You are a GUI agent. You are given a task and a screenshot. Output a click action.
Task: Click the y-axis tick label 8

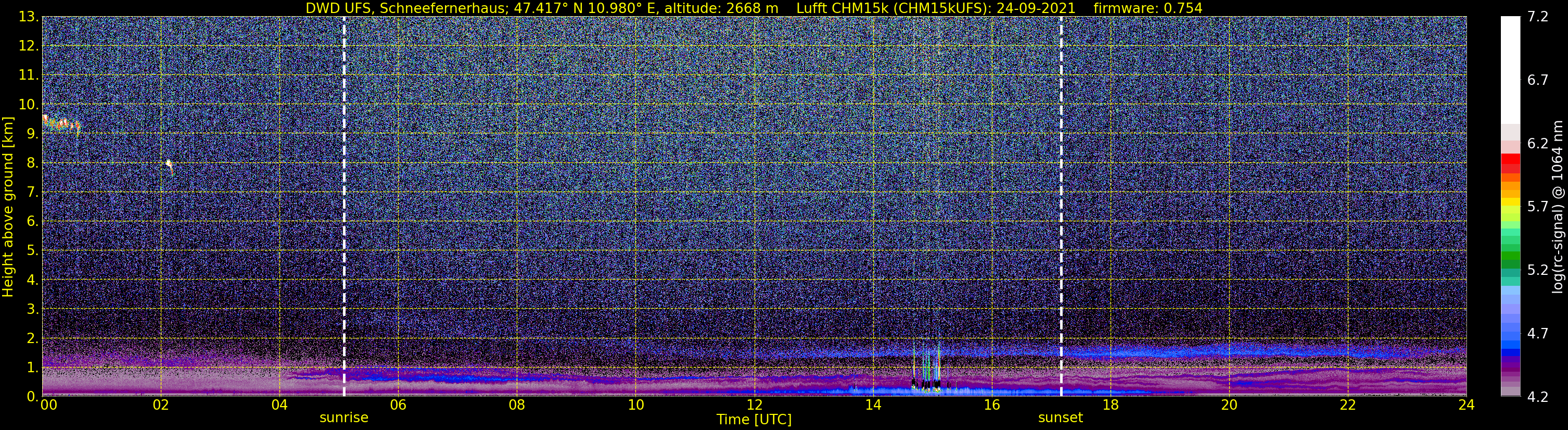32,162
